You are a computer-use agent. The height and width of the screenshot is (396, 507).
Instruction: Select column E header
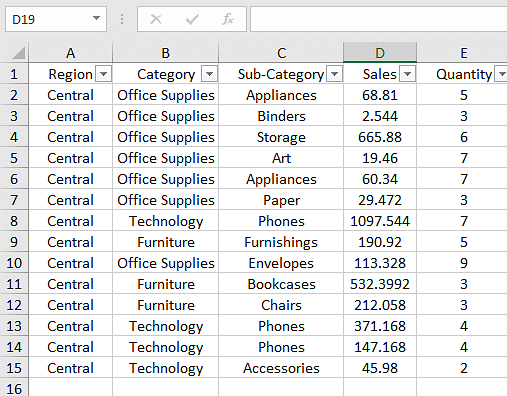click(463, 53)
